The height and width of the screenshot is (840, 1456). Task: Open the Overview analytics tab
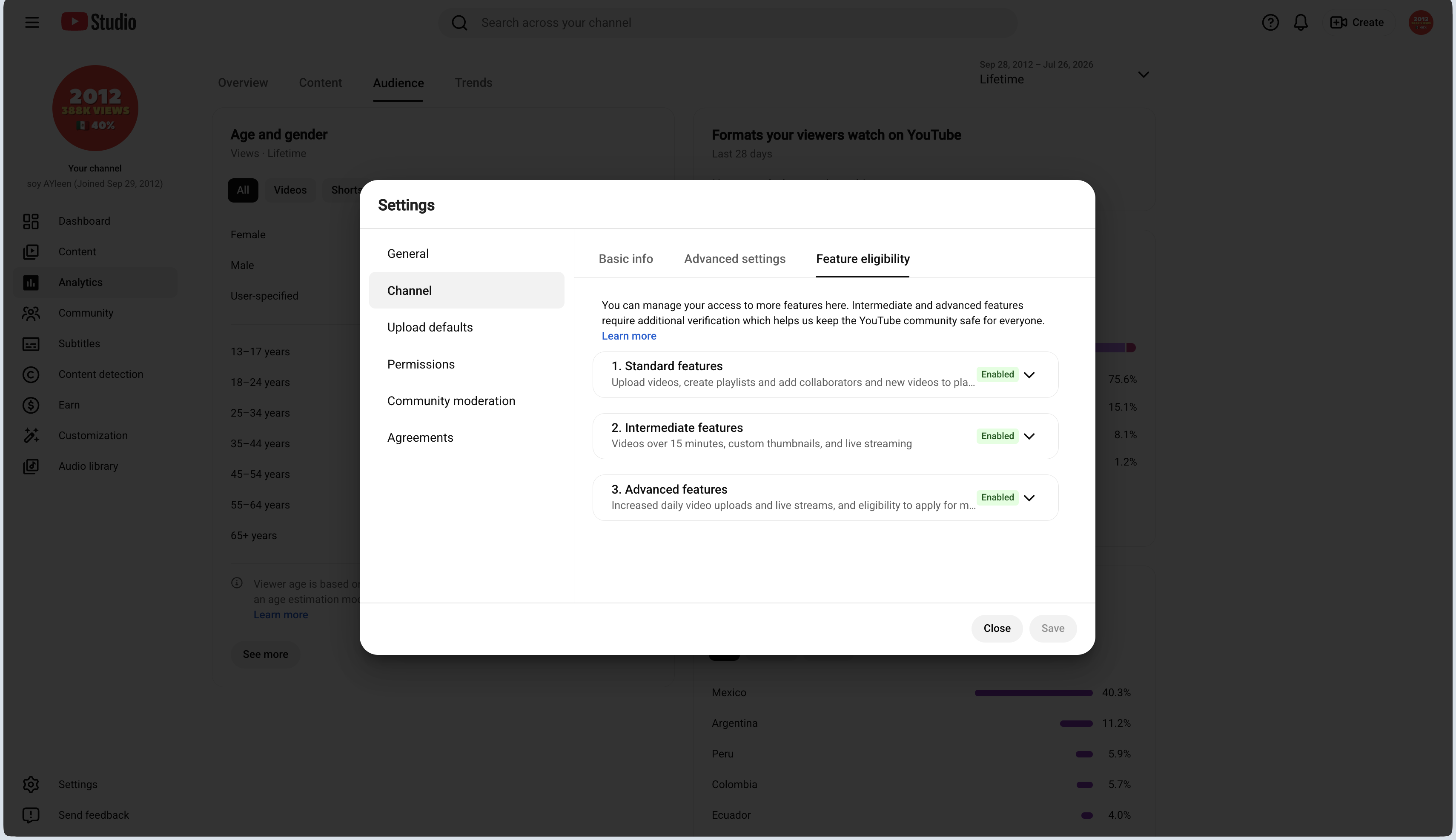pyautogui.click(x=242, y=83)
